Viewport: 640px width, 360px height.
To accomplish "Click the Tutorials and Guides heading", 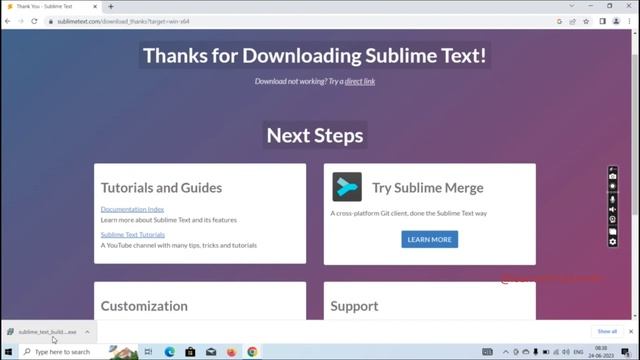I will click(x=161, y=188).
